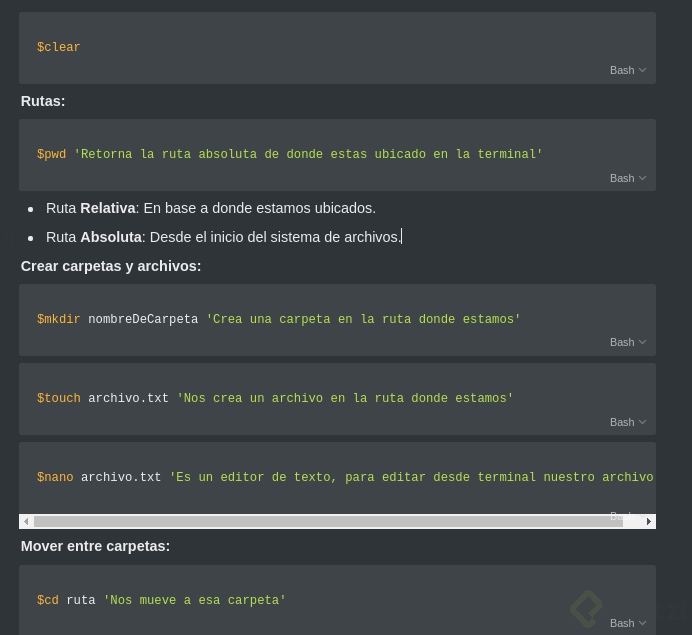
Task: Expand the Bash selector on the mkdir block
Action: [627, 342]
